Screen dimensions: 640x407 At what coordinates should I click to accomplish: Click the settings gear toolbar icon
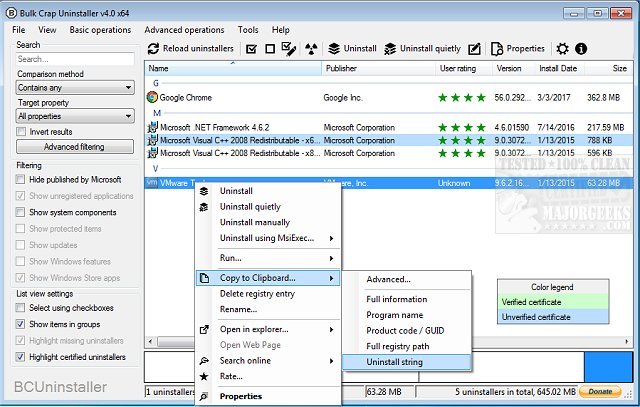coord(563,48)
